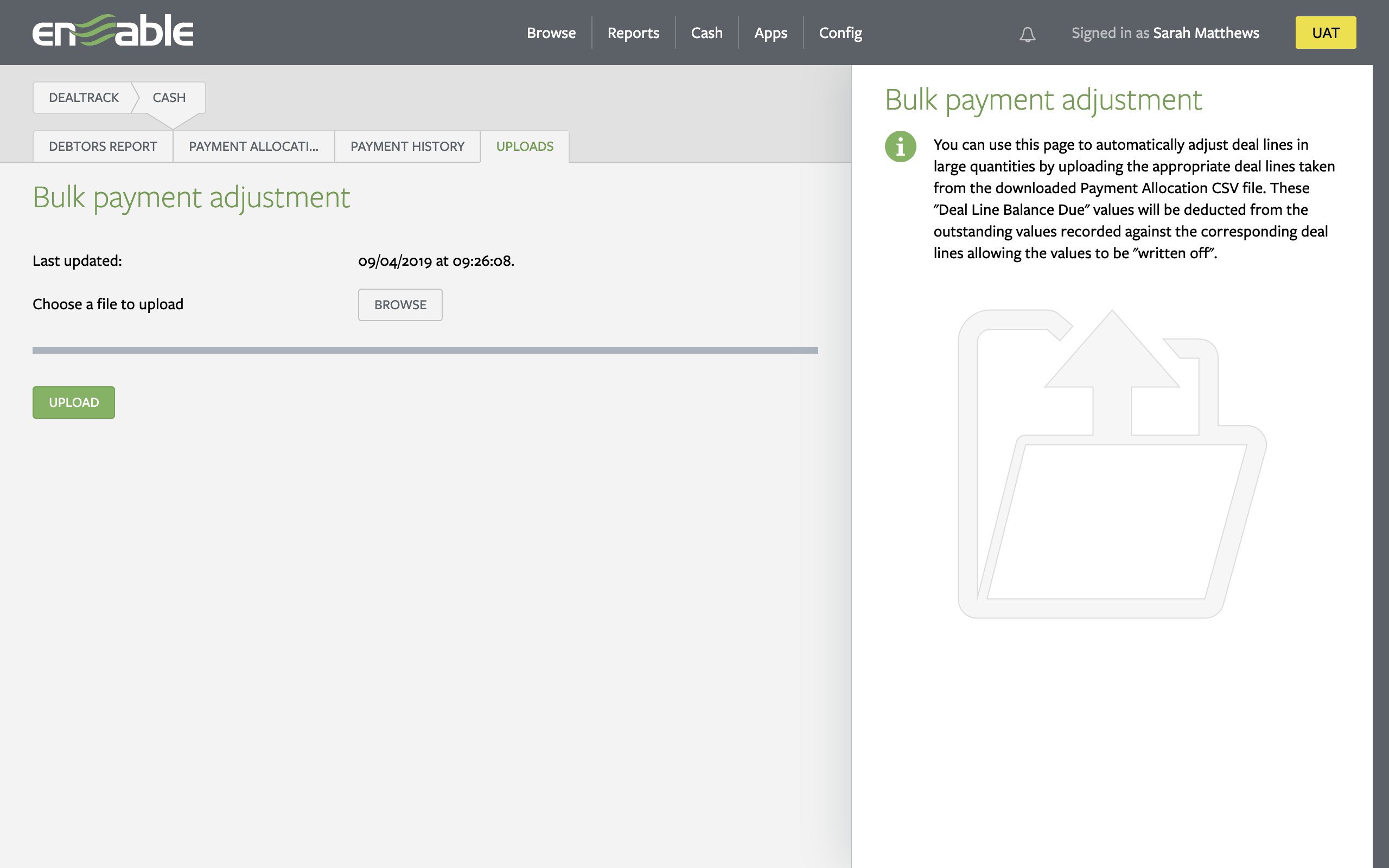Click the Enable logo
Viewport: 1389px width, 868px height.
pos(113,31)
